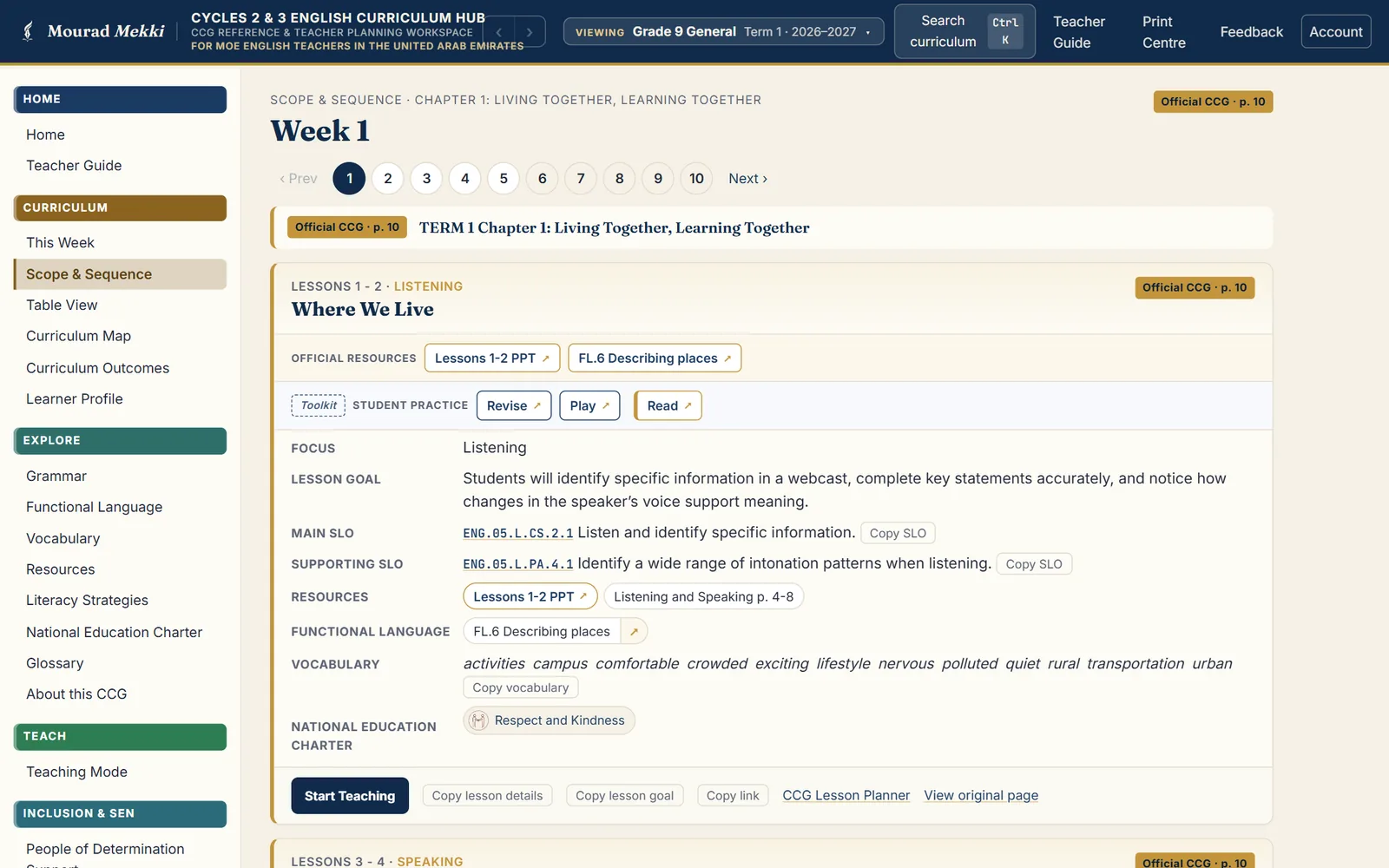Open Learner Profile in the sidebar

[x=75, y=399]
